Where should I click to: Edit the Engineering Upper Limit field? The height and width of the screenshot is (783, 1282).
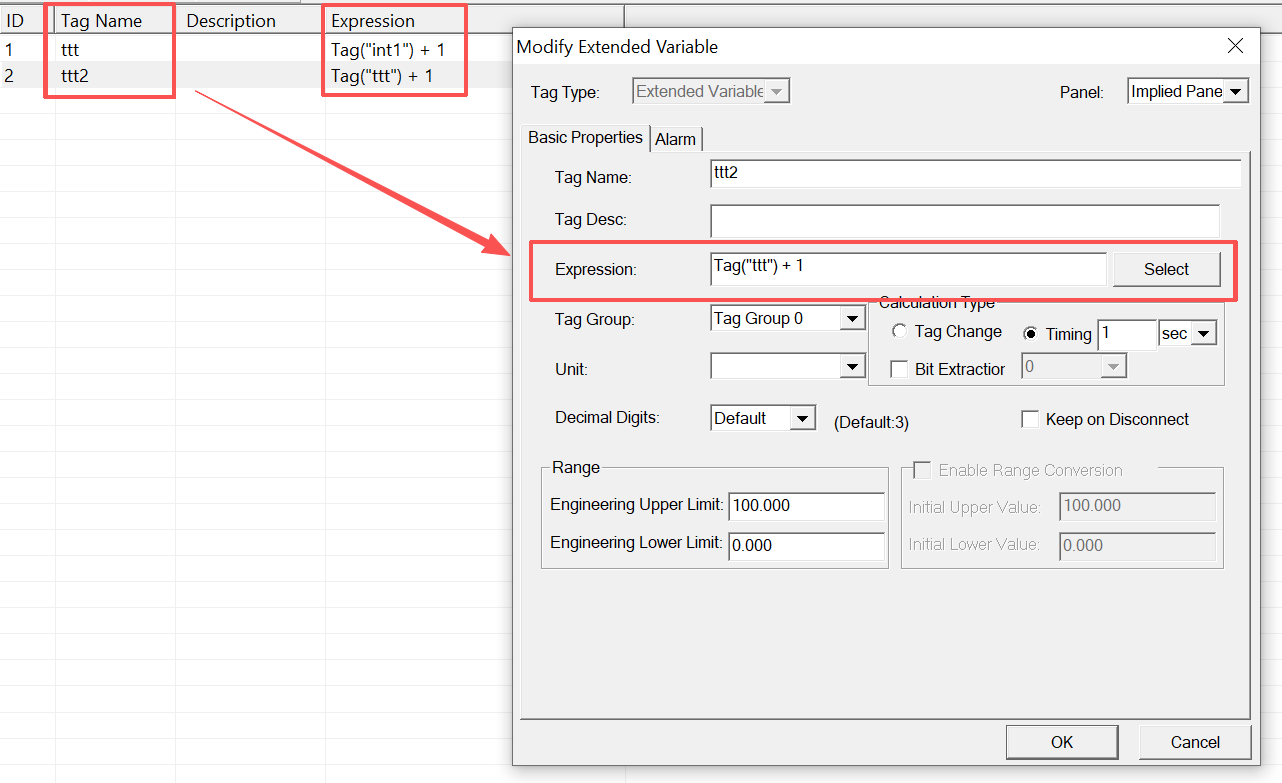806,506
